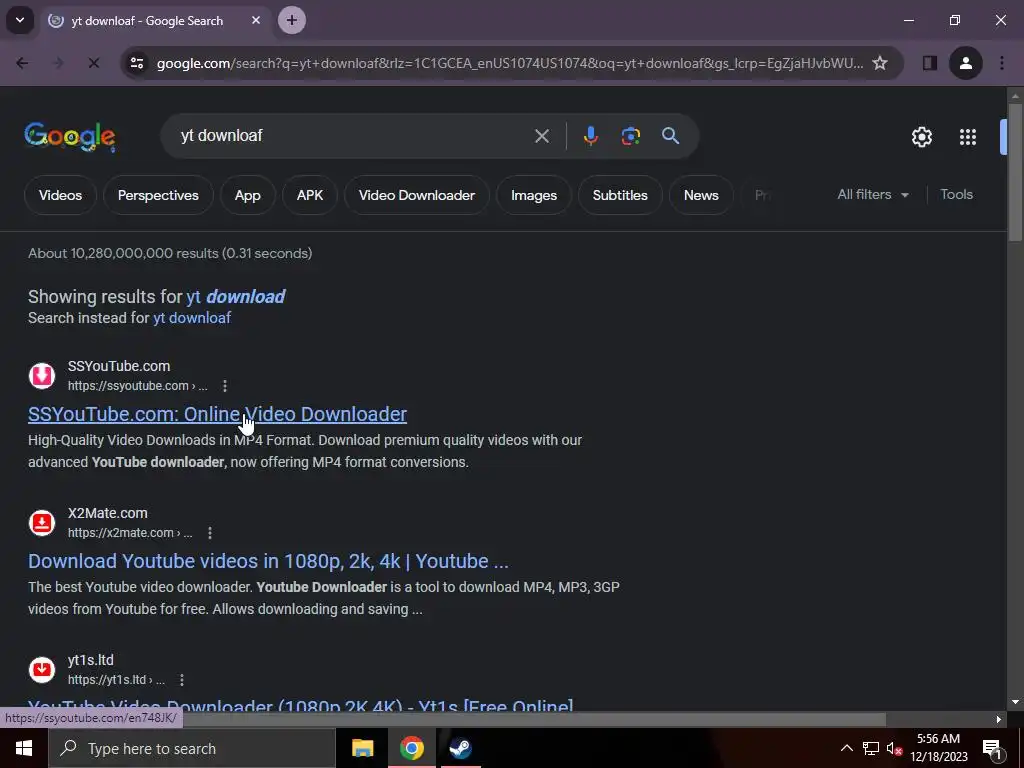Open more options for X2Mate result

coord(210,533)
